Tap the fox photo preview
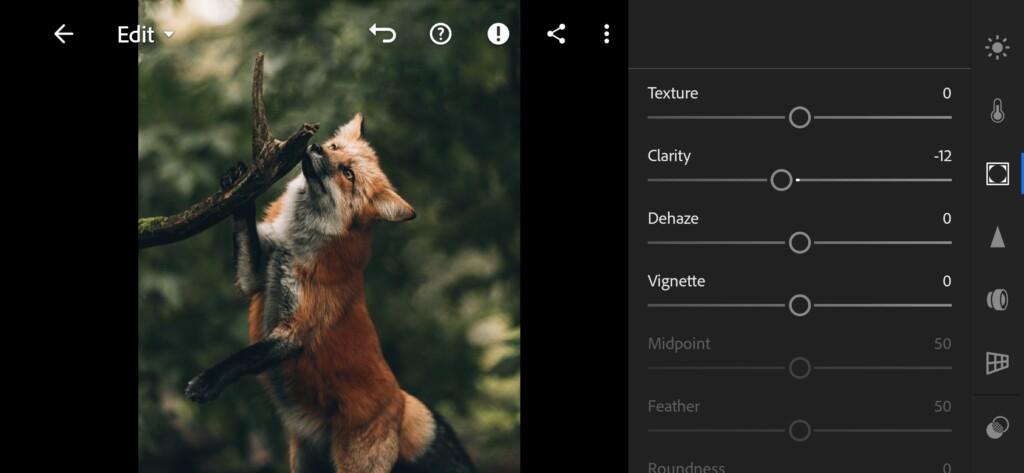The width and height of the screenshot is (1024, 473). (329, 236)
